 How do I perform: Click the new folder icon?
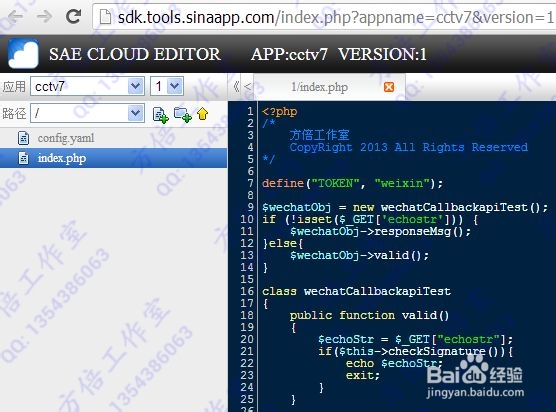[183, 115]
